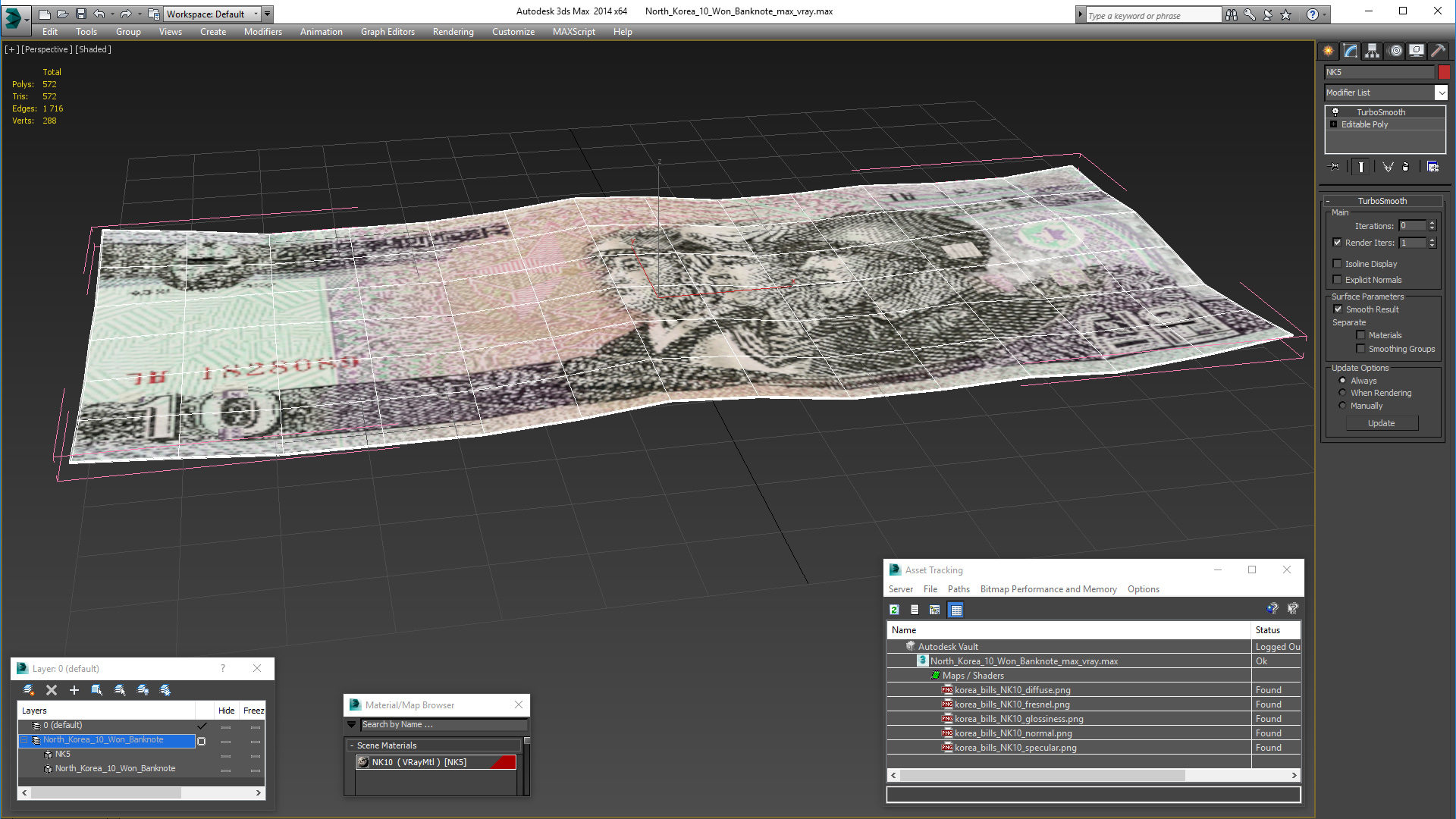The image size is (1456, 819).
Task: Click the Project Folder icon
Action: coord(154,14)
